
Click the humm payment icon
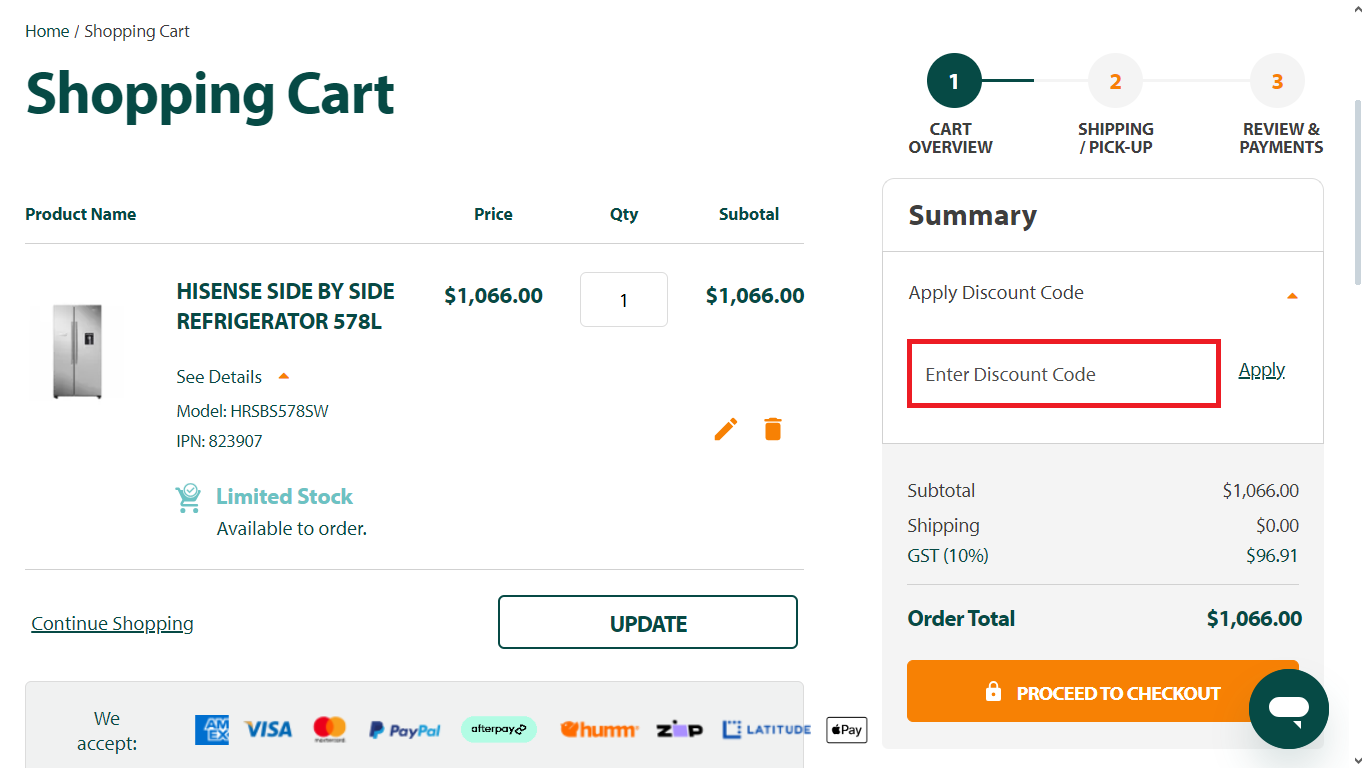pyautogui.click(x=598, y=729)
